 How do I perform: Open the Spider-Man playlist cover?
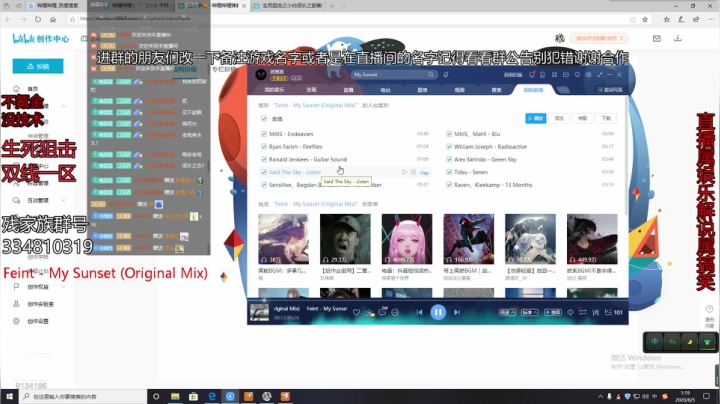468,239
